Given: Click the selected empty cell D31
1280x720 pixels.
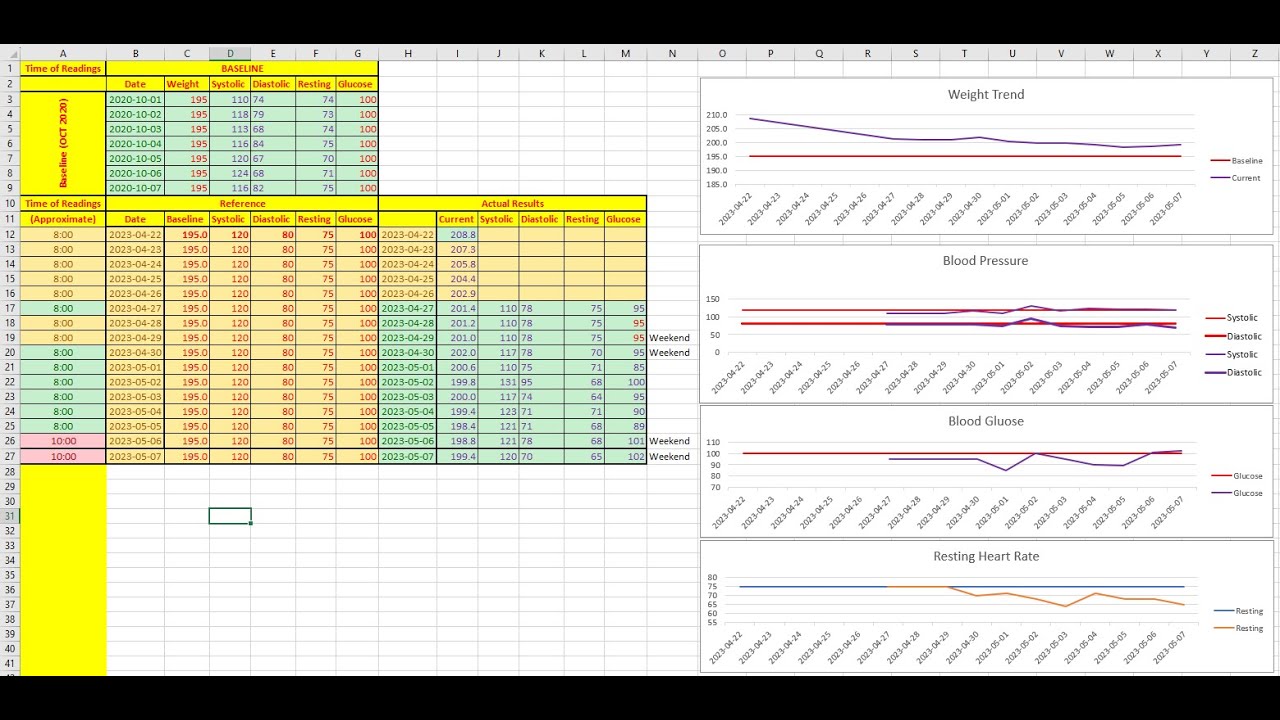Looking at the screenshot, I should [230, 516].
